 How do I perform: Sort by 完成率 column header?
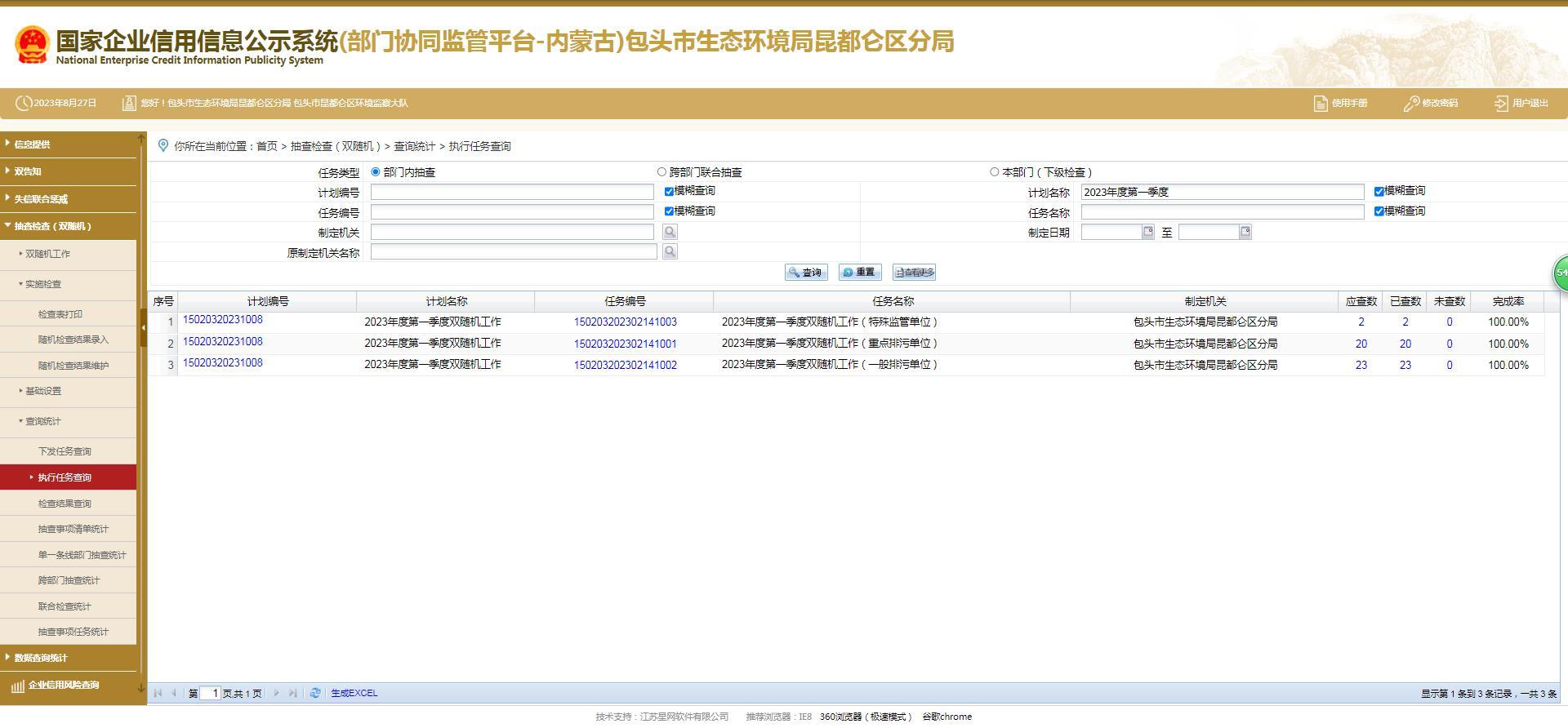[1507, 301]
